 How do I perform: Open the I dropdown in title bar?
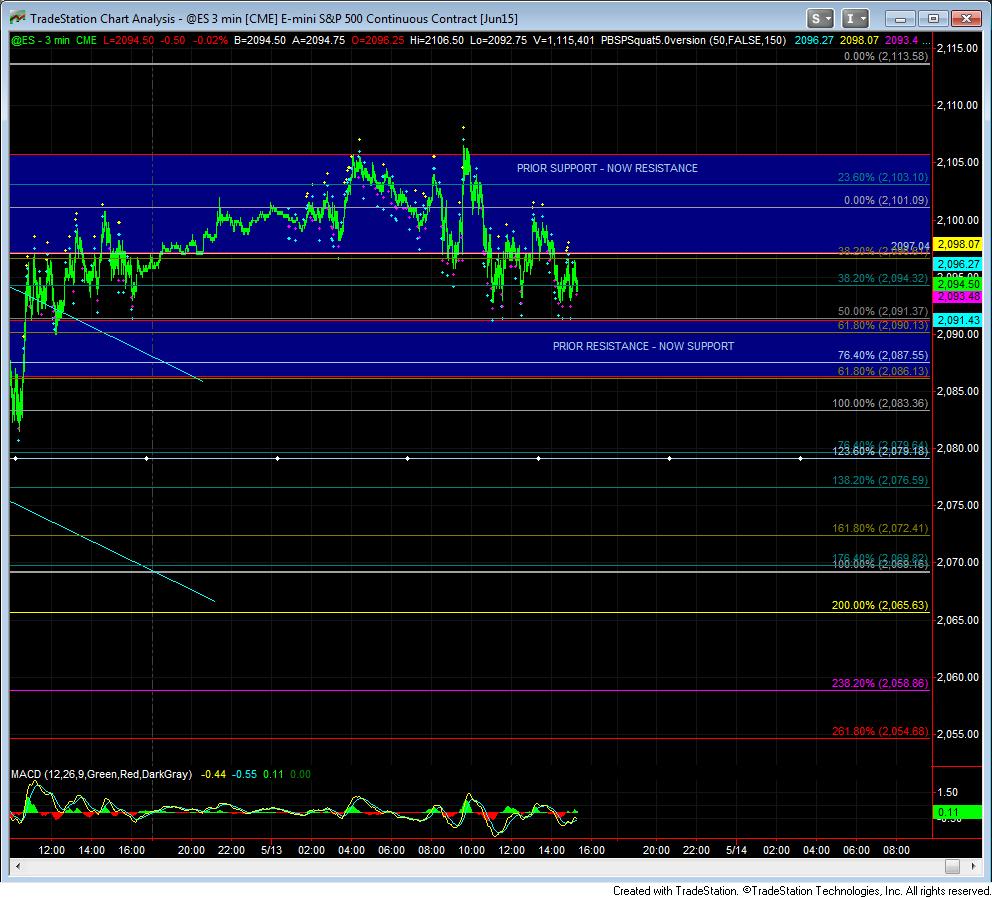855,18
